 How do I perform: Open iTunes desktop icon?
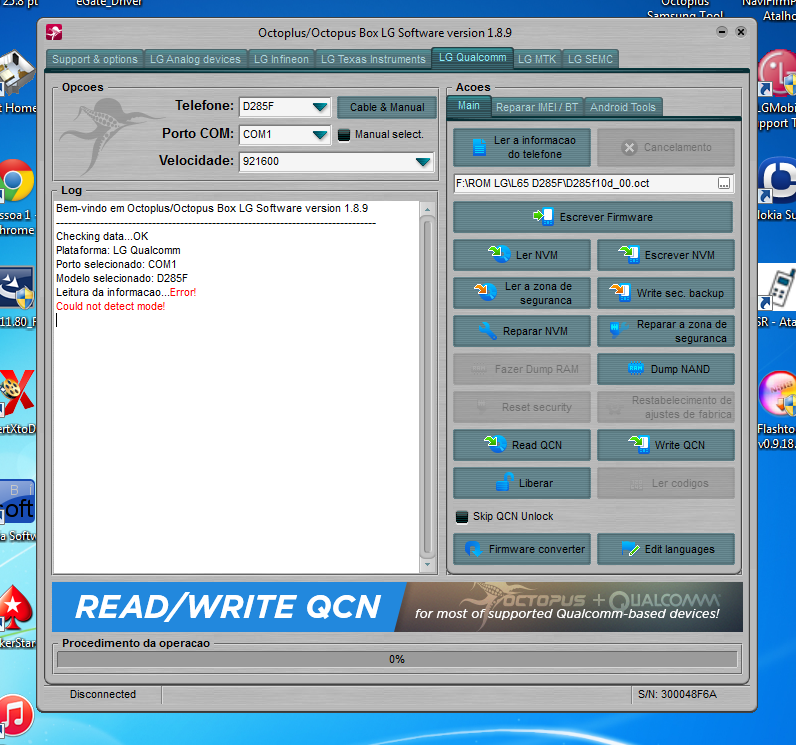(x=16, y=715)
